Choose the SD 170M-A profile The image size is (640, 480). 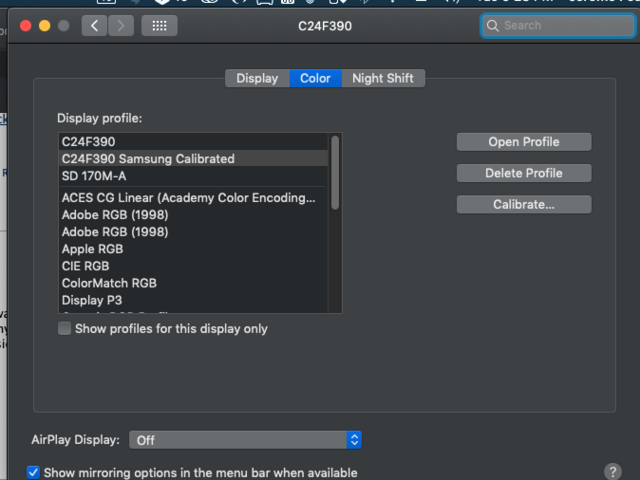193,176
